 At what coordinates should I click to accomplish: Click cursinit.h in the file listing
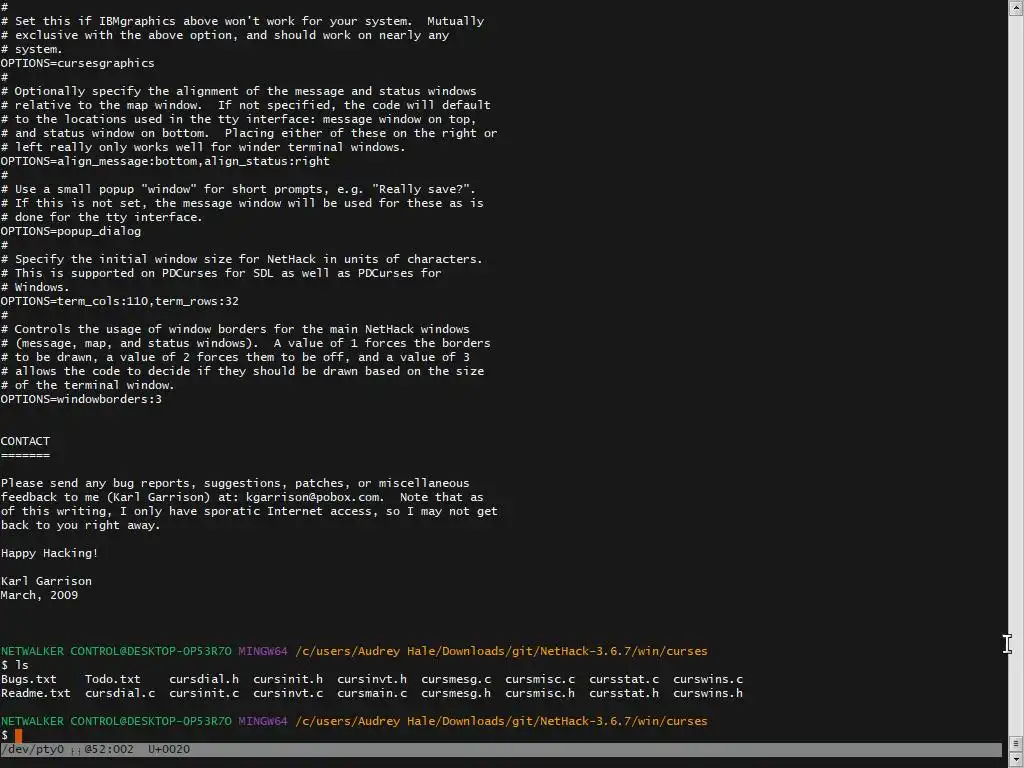(x=288, y=679)
